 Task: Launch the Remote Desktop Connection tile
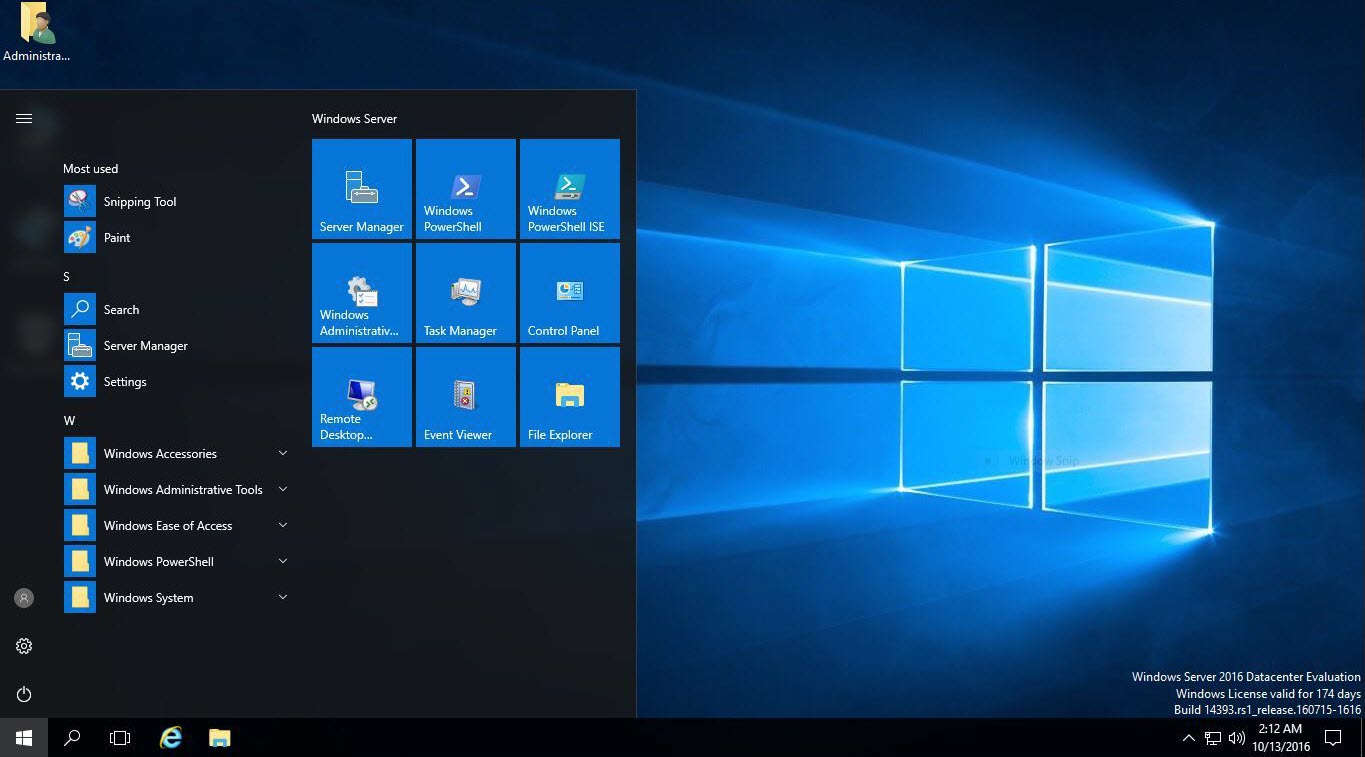(361, 396)
